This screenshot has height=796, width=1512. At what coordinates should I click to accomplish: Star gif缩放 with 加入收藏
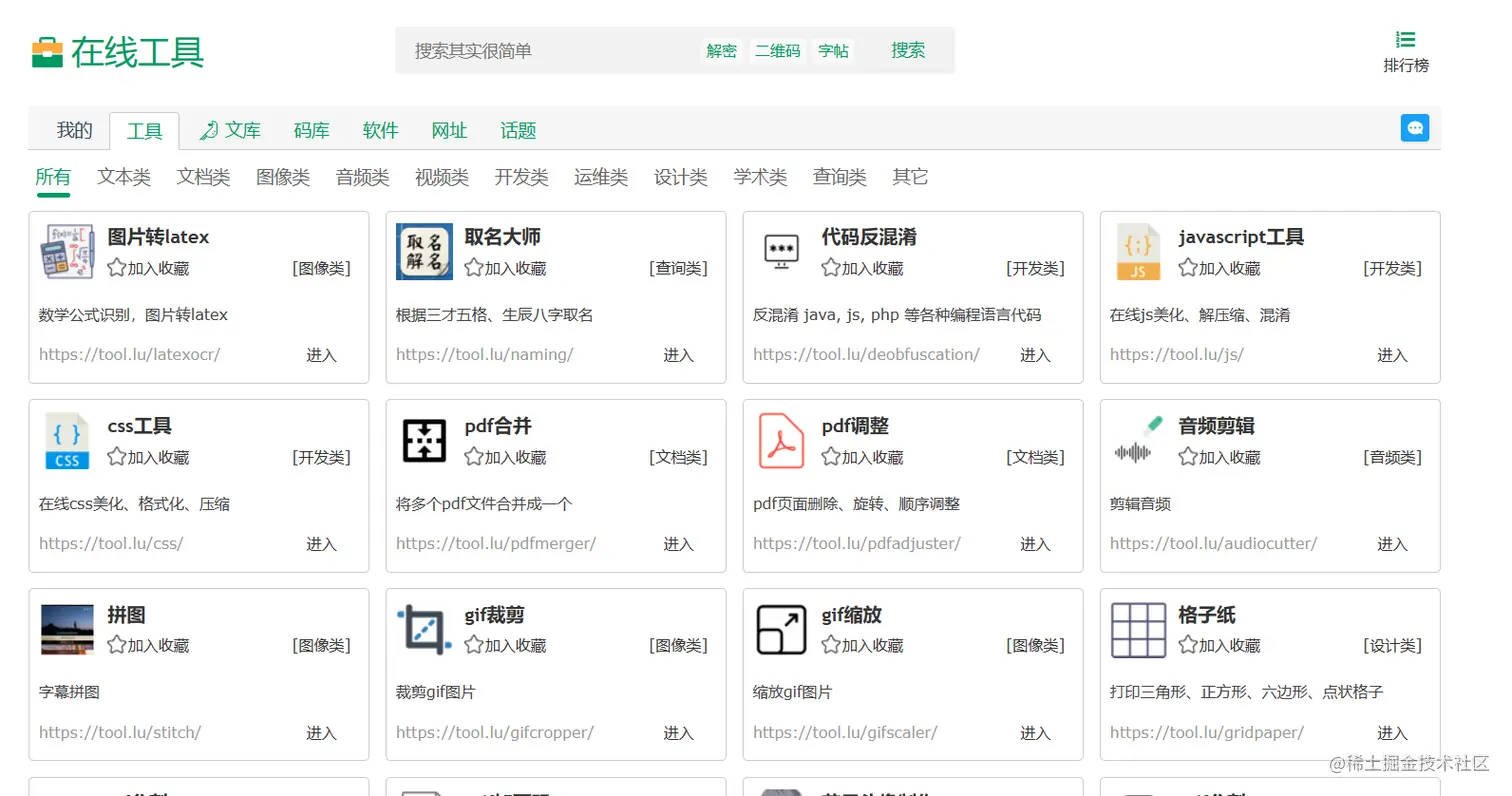point(862,645)
